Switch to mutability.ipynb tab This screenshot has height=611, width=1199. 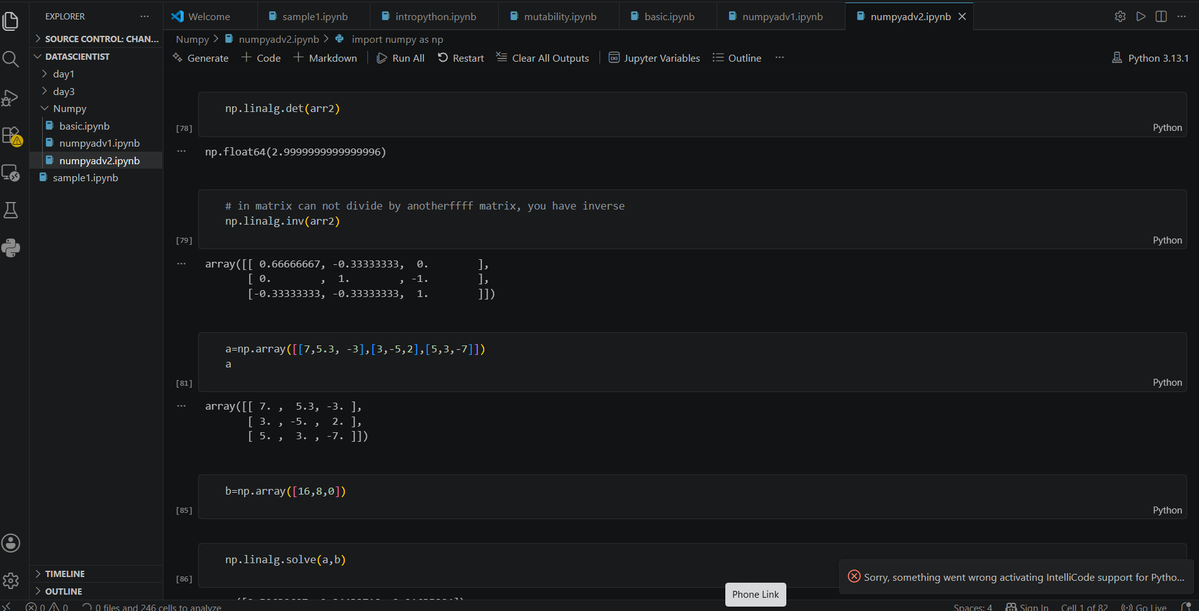click(x=559, y=16)
